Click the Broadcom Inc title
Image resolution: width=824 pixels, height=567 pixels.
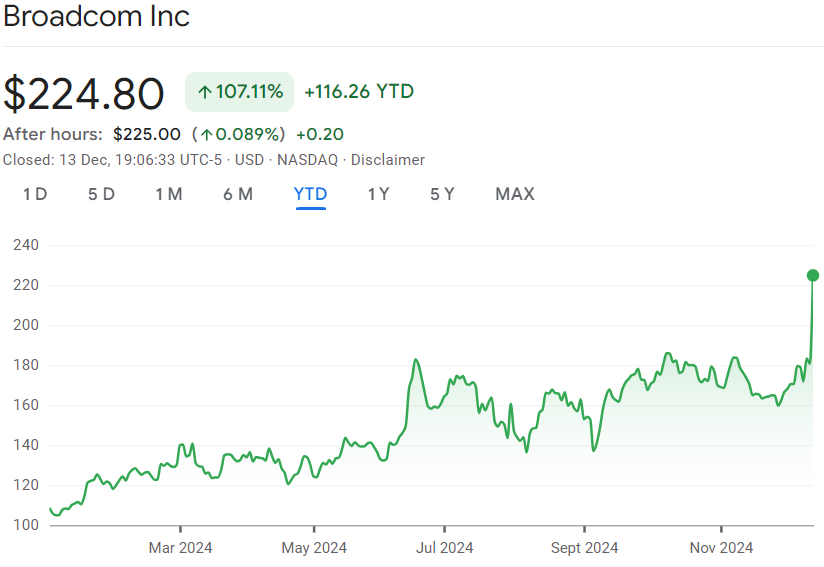[x=96, y=16]
